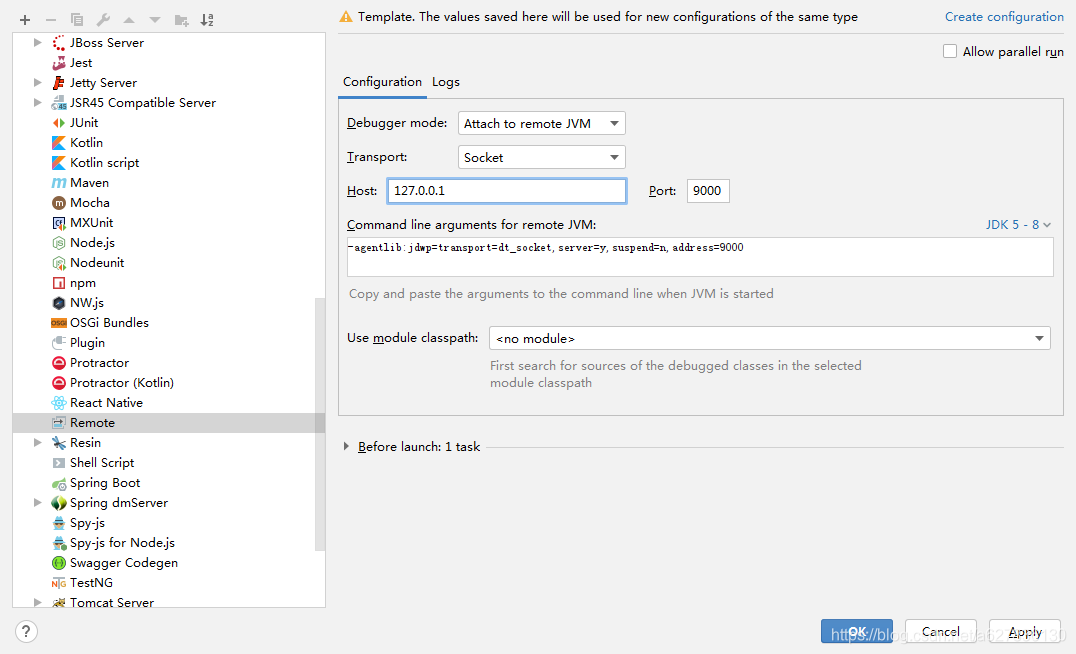Enable the Allow parallel run checkbox
Screen dimensions: 1076x654
click(950, 51)
